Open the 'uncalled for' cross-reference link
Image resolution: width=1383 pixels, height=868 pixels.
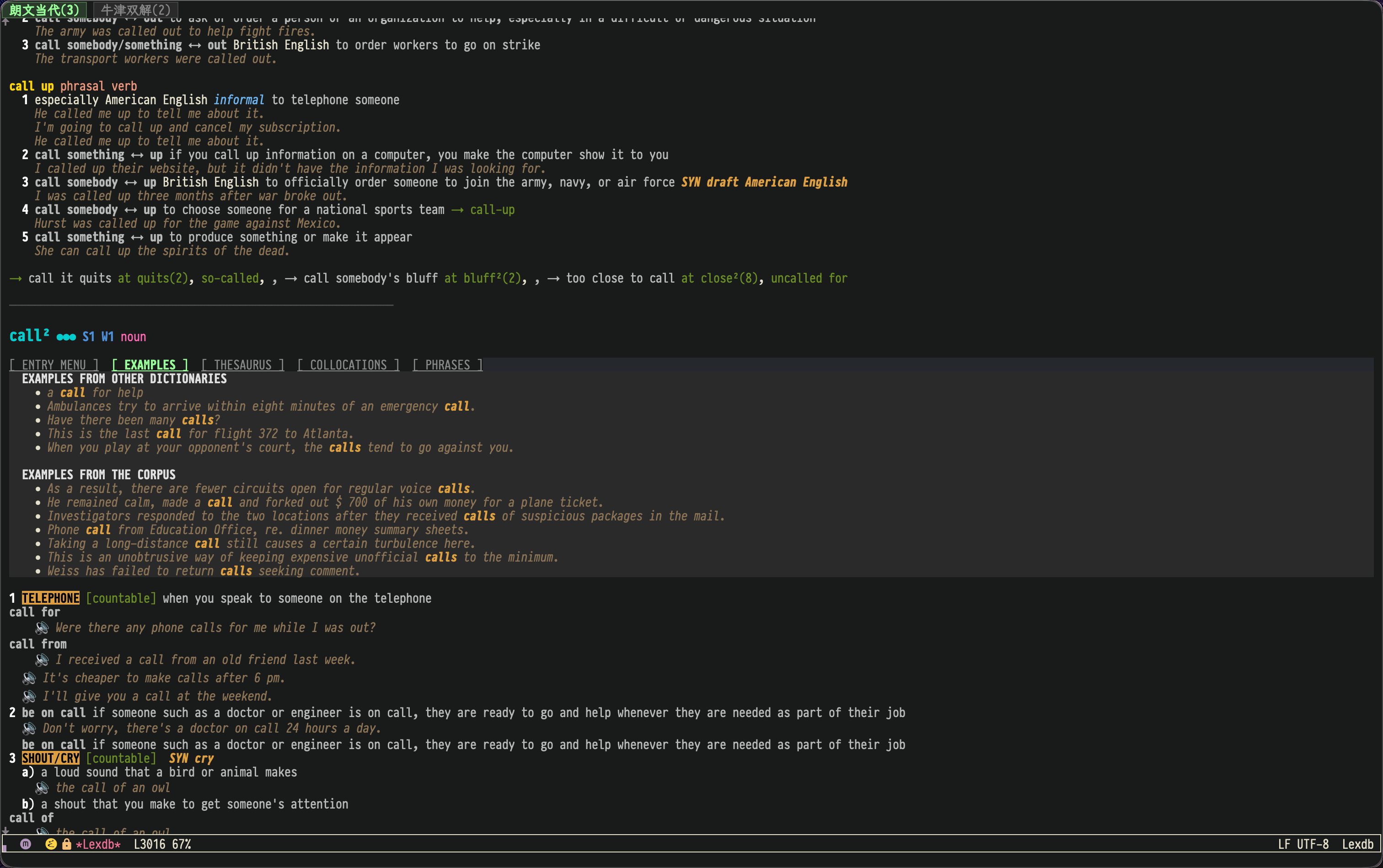pyautogui.click(x=808, y=279)
